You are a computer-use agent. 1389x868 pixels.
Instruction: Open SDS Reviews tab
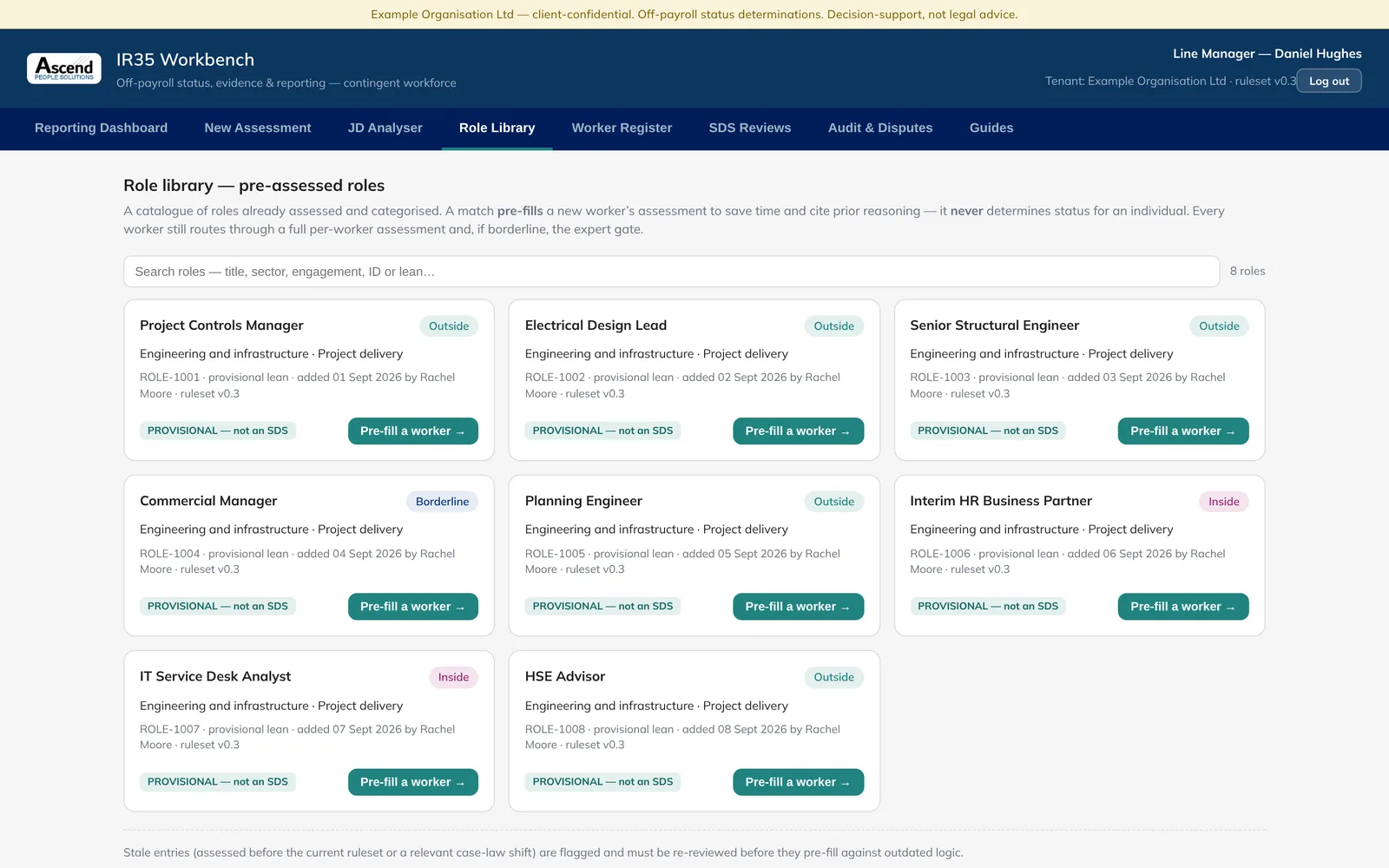(x=750, y=128)
